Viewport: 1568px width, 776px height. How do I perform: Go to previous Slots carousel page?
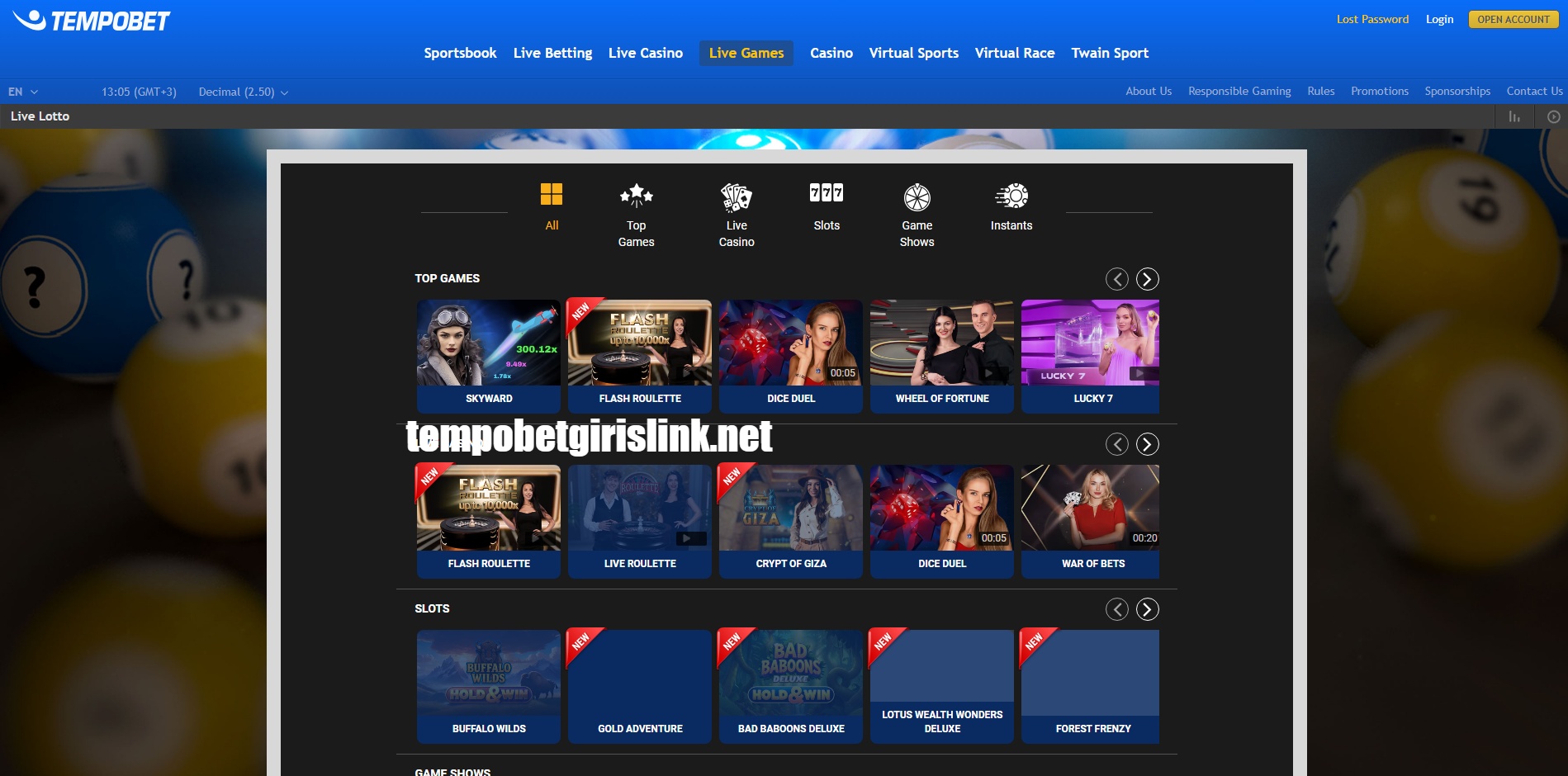[x=1117, y=609]
